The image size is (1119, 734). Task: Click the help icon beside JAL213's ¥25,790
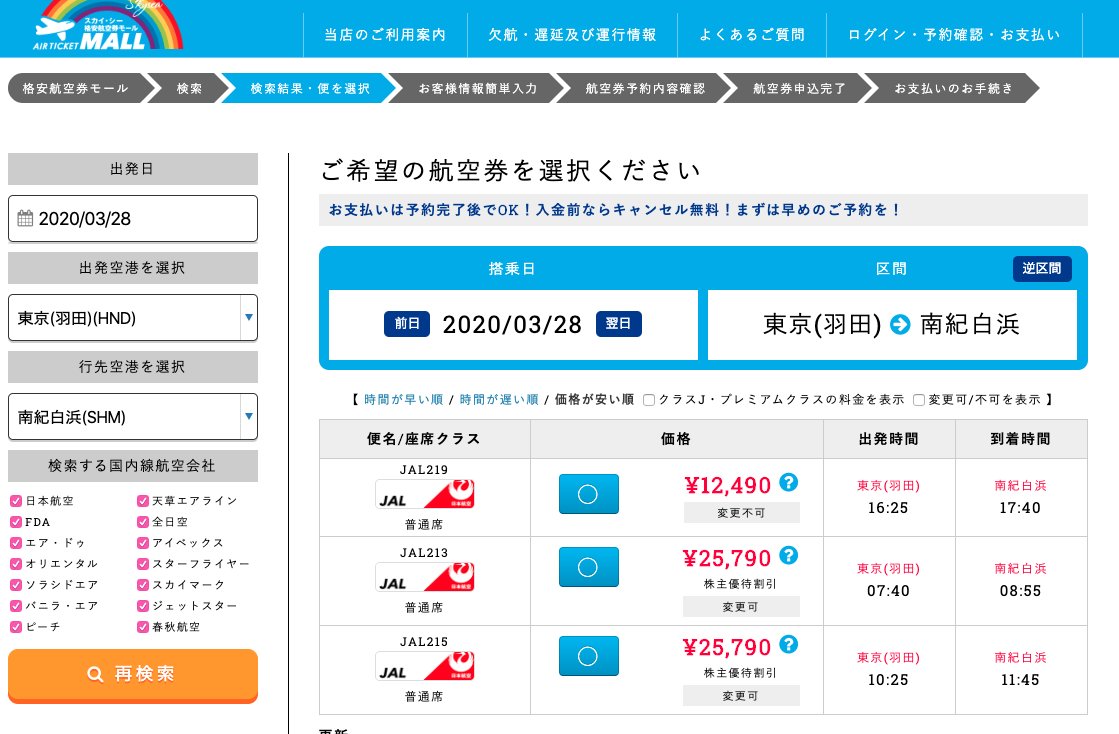pos(789,556)
